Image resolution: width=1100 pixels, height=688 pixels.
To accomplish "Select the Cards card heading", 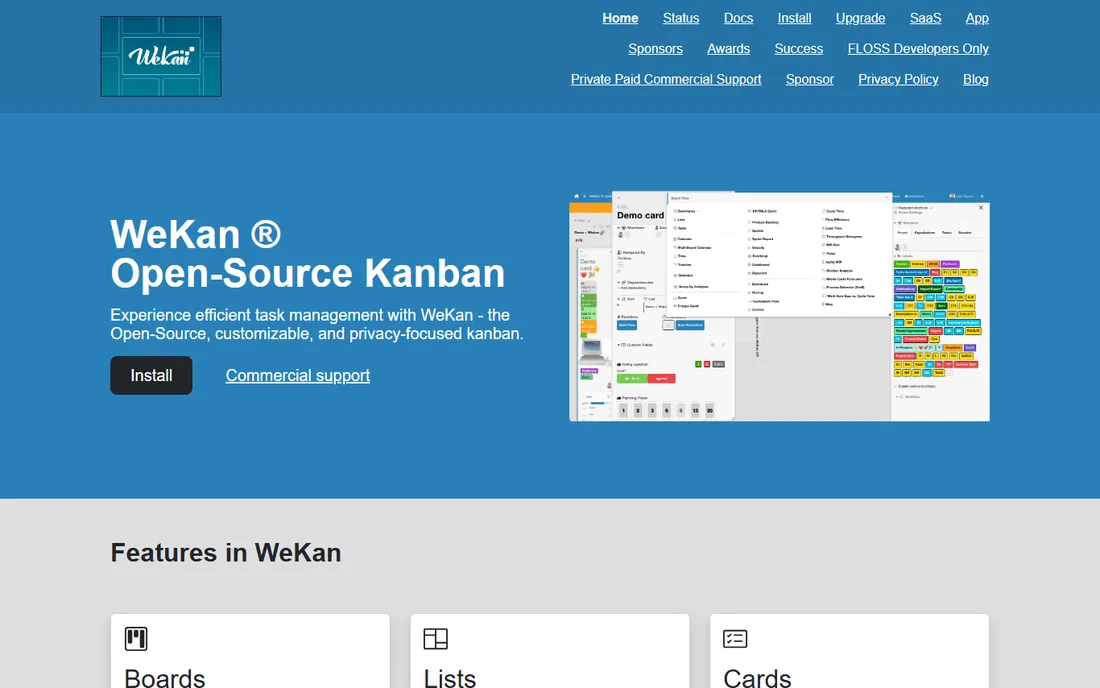I will [x=757, y=678].
